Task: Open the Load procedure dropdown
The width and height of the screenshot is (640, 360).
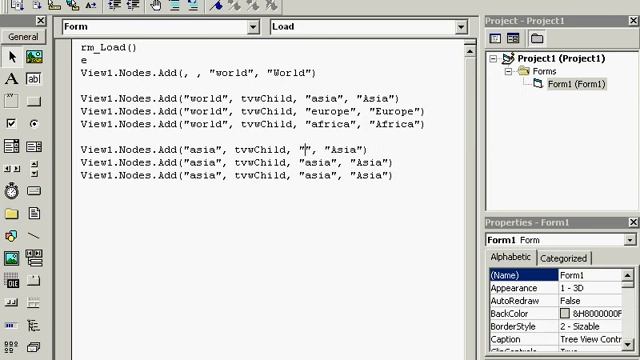Action: tap(461, 27)
